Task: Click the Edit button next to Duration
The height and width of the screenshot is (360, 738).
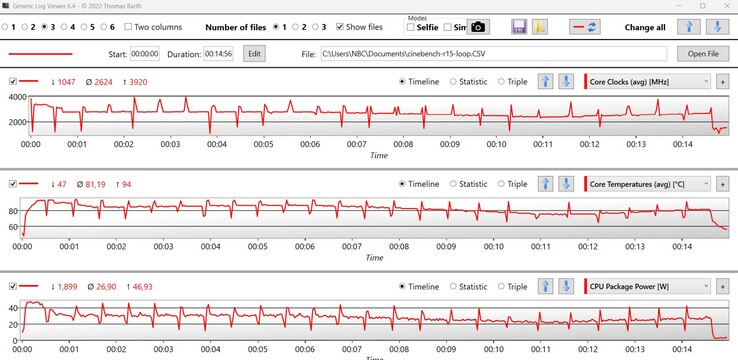Action: [x=255, y=54]
